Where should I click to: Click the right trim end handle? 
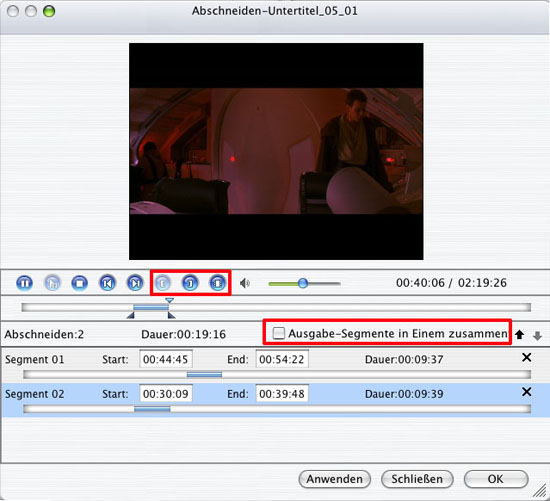point(172,316)
